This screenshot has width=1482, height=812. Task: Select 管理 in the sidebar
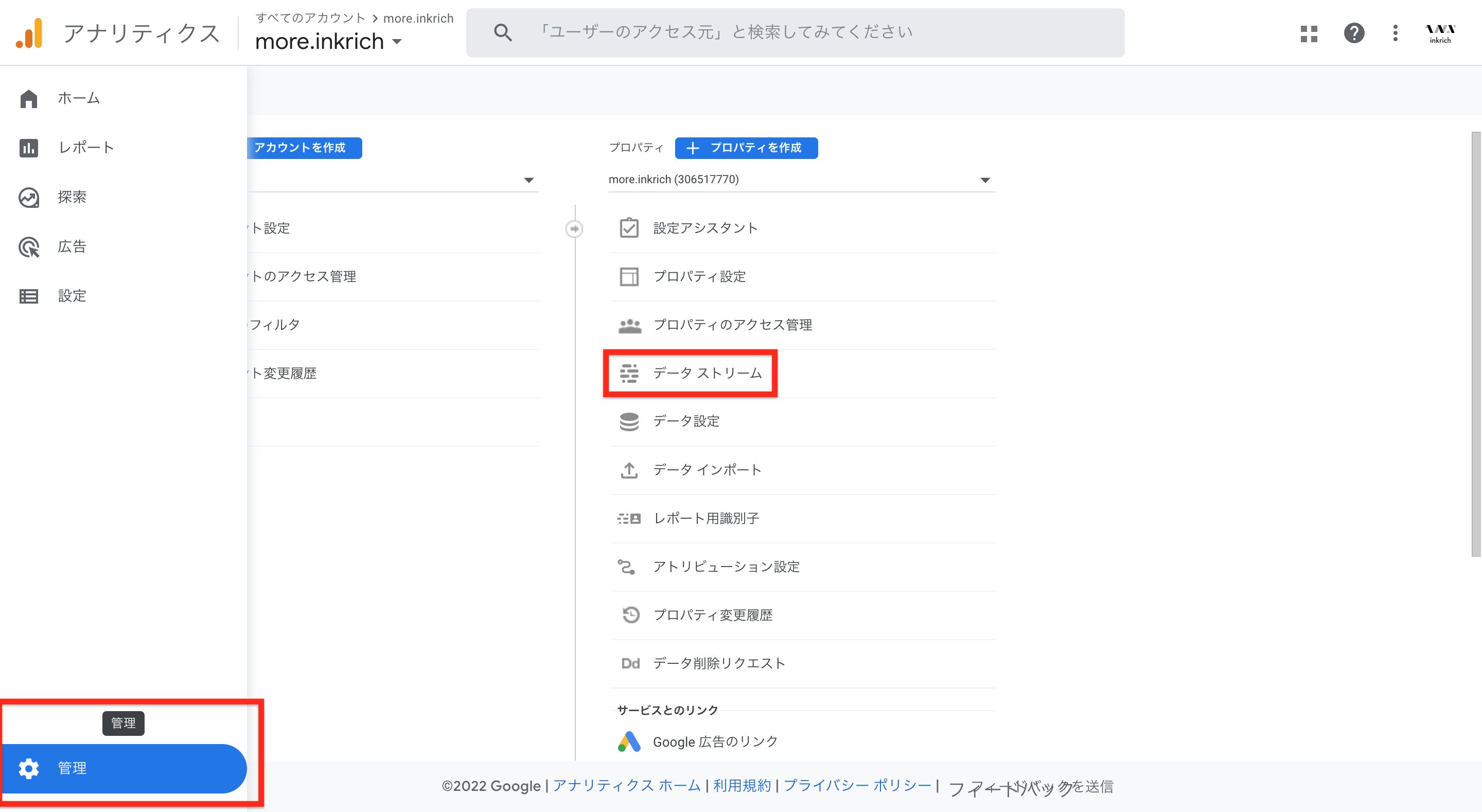(x=123, y=768)
